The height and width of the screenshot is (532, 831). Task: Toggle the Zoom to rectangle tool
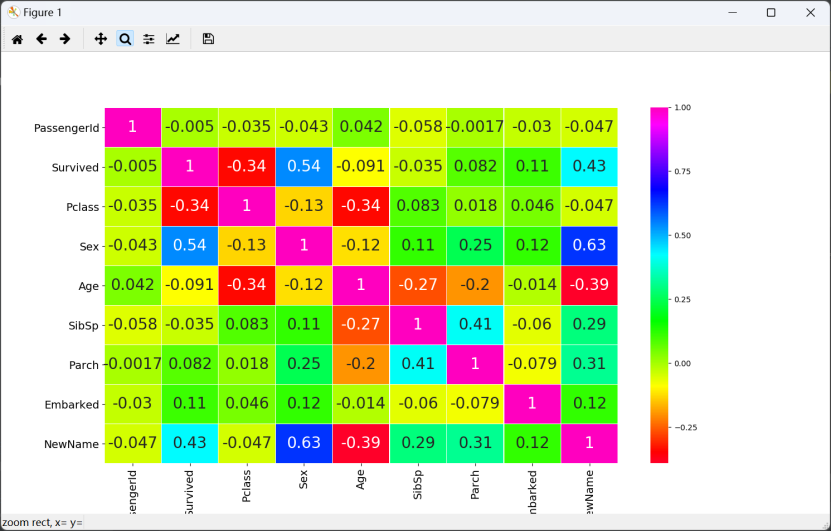click(x=125, y=39)
